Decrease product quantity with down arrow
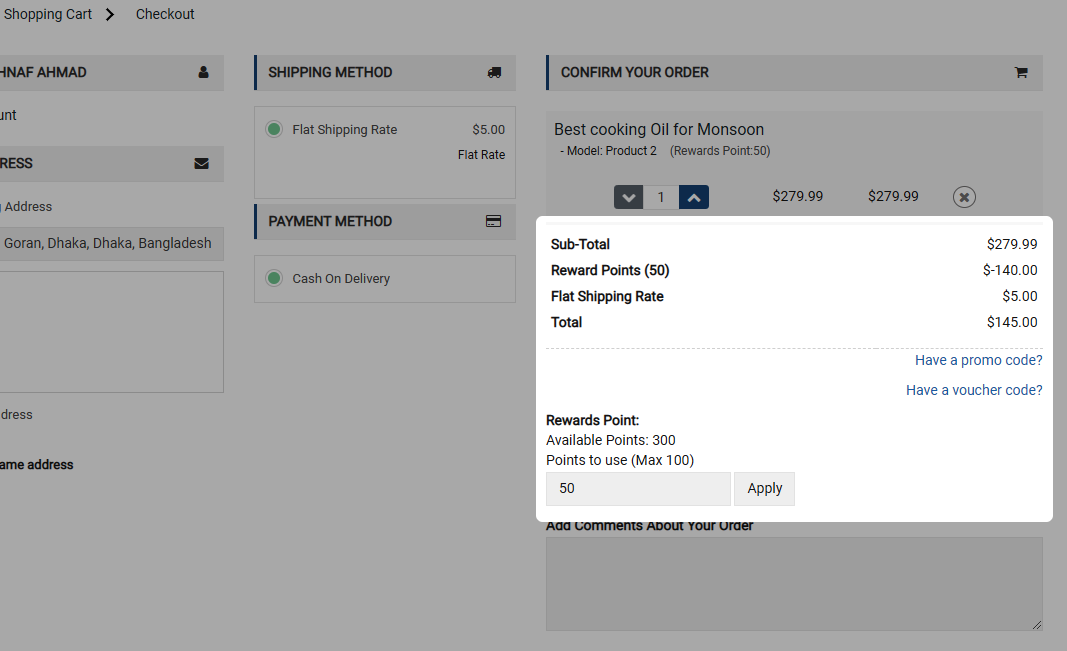This screenshot has width=1067, height=651. 628,197
